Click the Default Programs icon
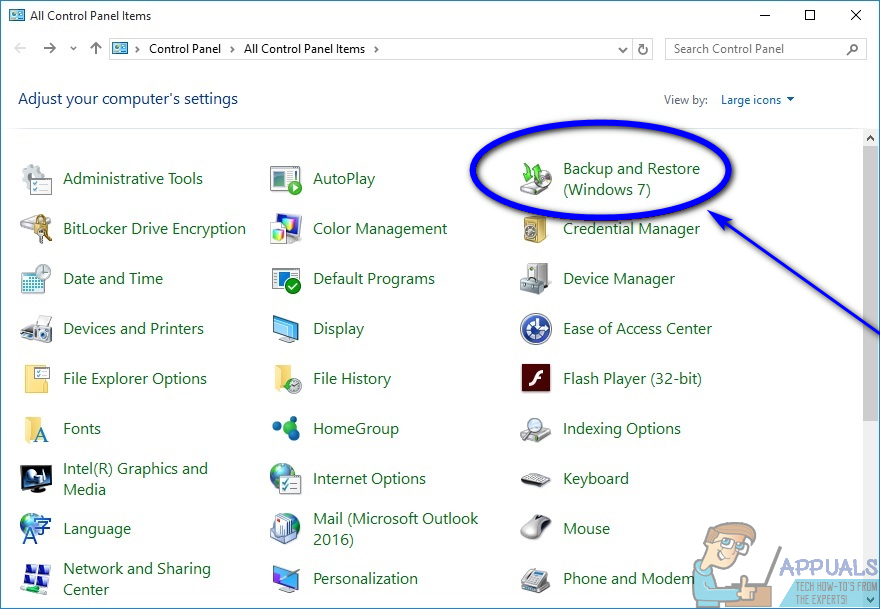Viewport: 880px width, 609px height. (286, 280)
